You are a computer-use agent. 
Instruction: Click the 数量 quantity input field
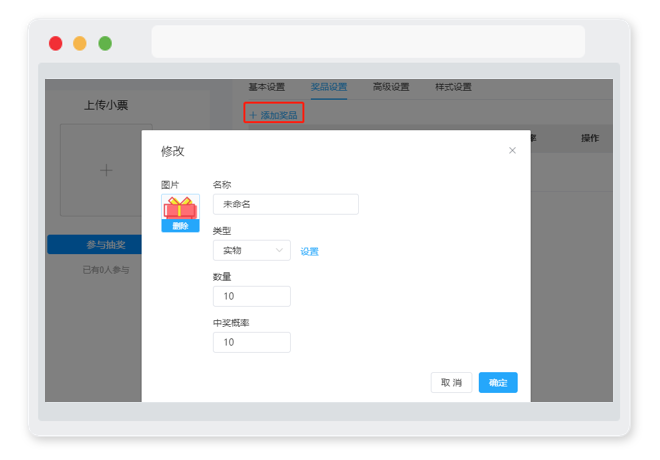coord(251,296)
